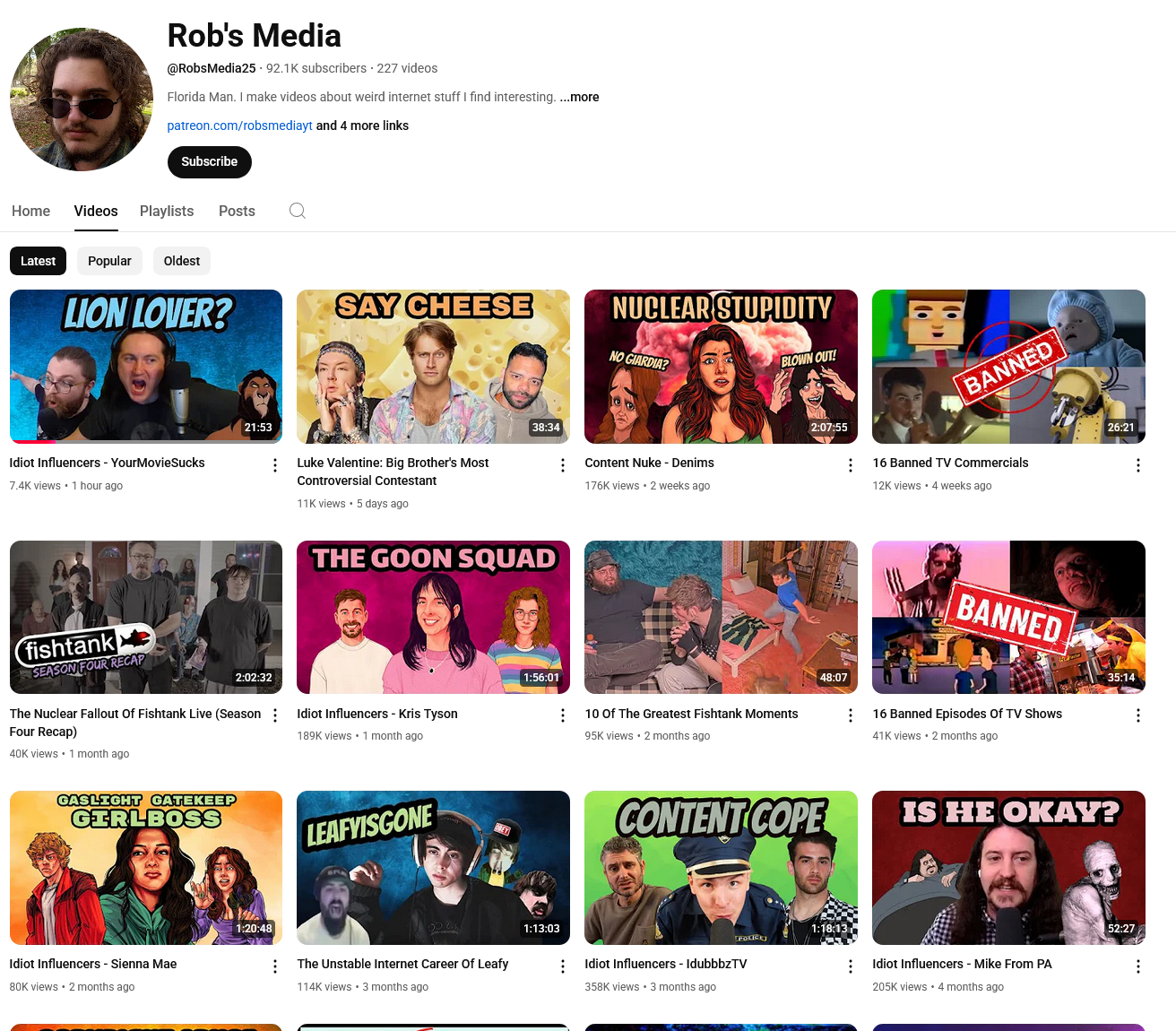1176x1031 pixels.
Task: Play The Goon Squad thumbnail video
Action: pos(434,617)
